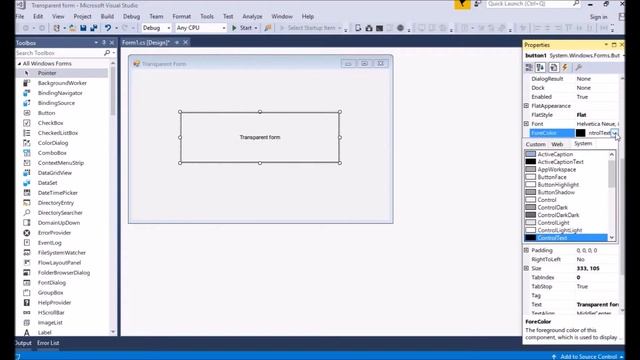This screenshot has height=360, width=640.
Task: Choose ControlDarkDark color swatch
Action: pyautogui.click(x=530, y=215)
